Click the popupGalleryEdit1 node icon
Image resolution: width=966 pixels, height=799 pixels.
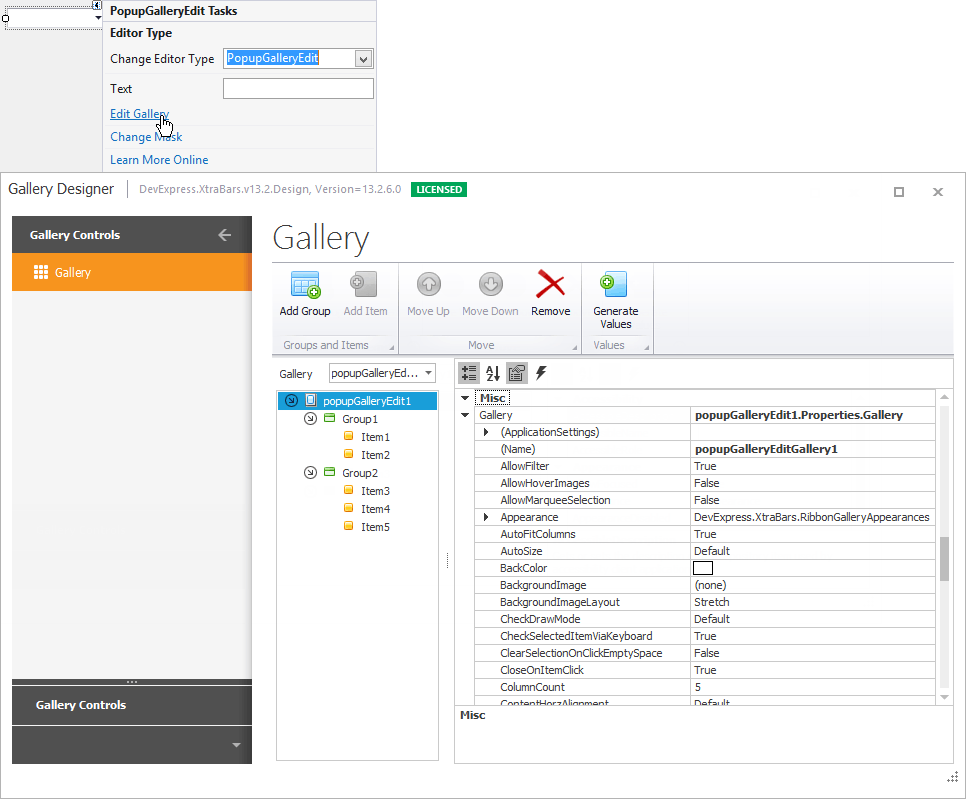point(311,400)
